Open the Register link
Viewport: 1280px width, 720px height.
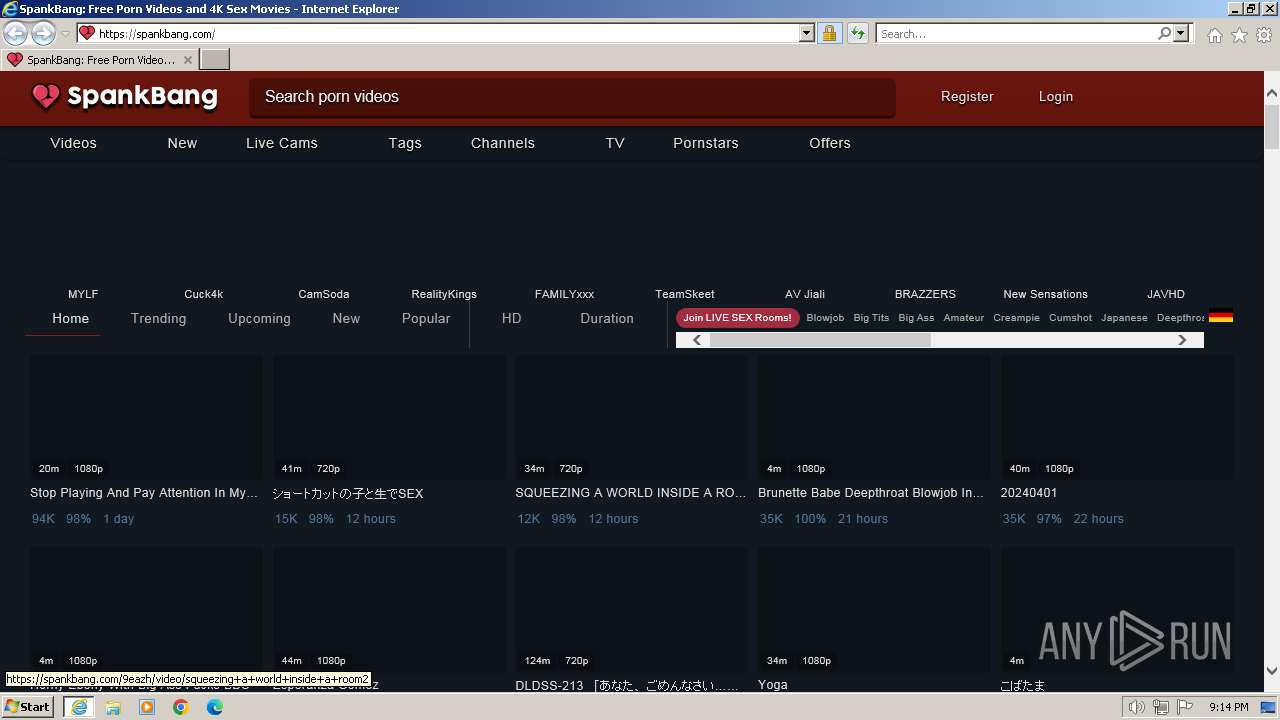click(x=967, y=97)
